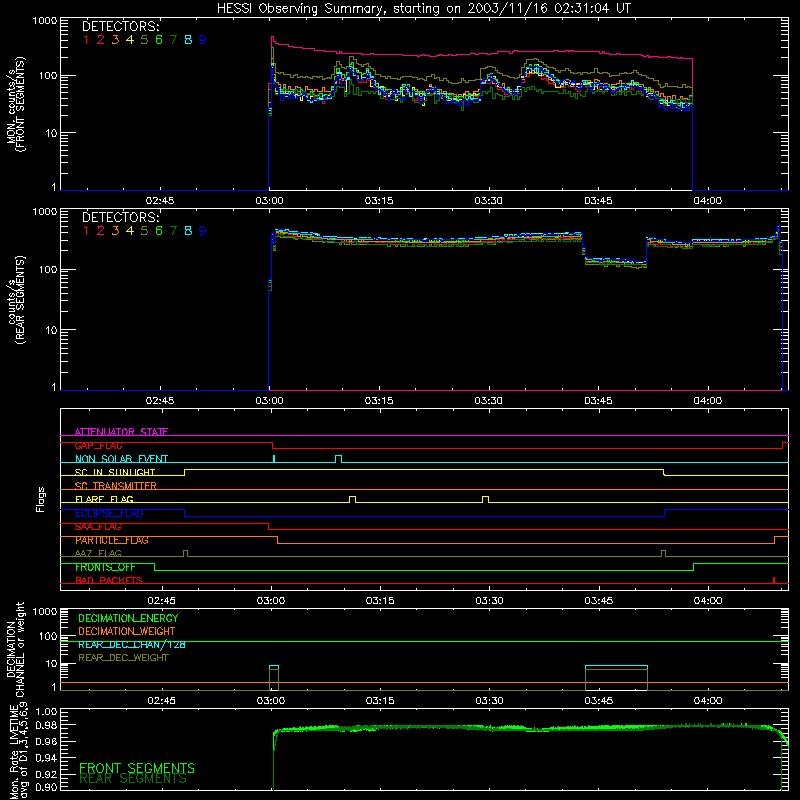Select detector number 2 in front segments legend

pyautogui.click(x=101, y=40)
